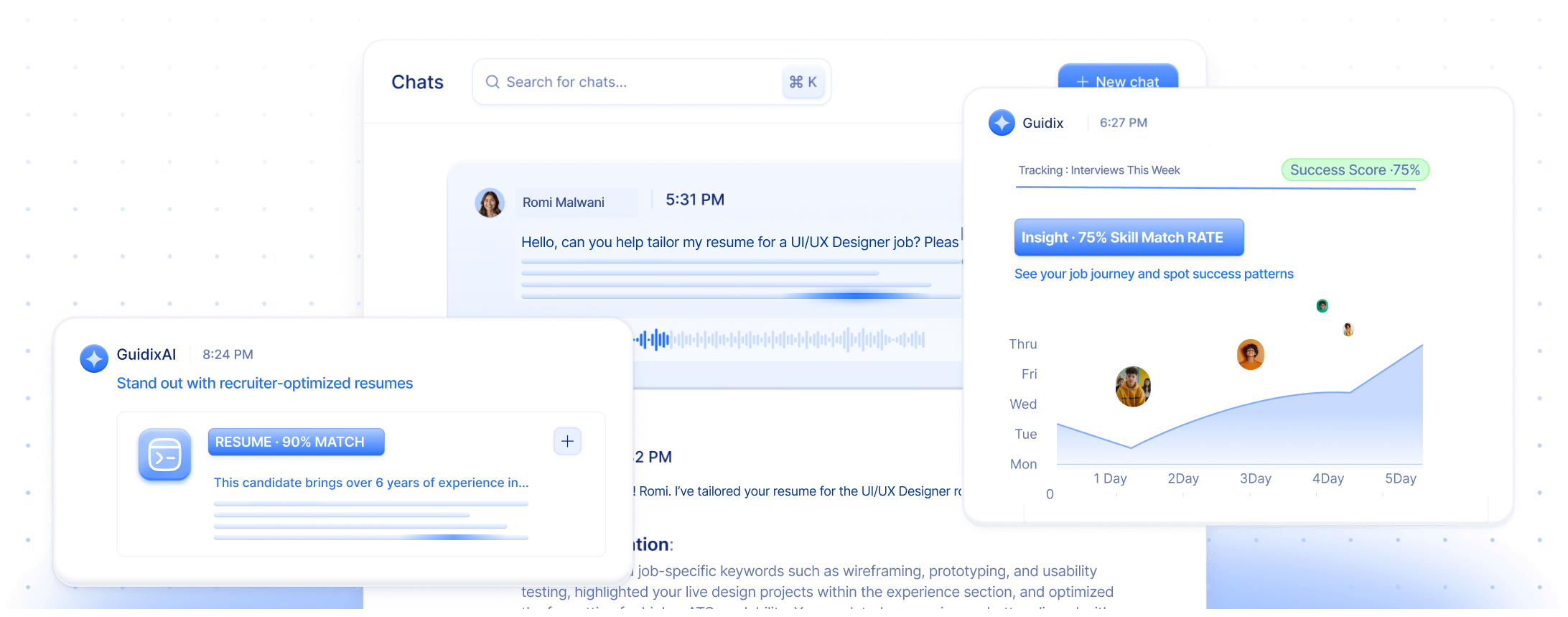Click the GuidixAI sender name

[146, 354]
